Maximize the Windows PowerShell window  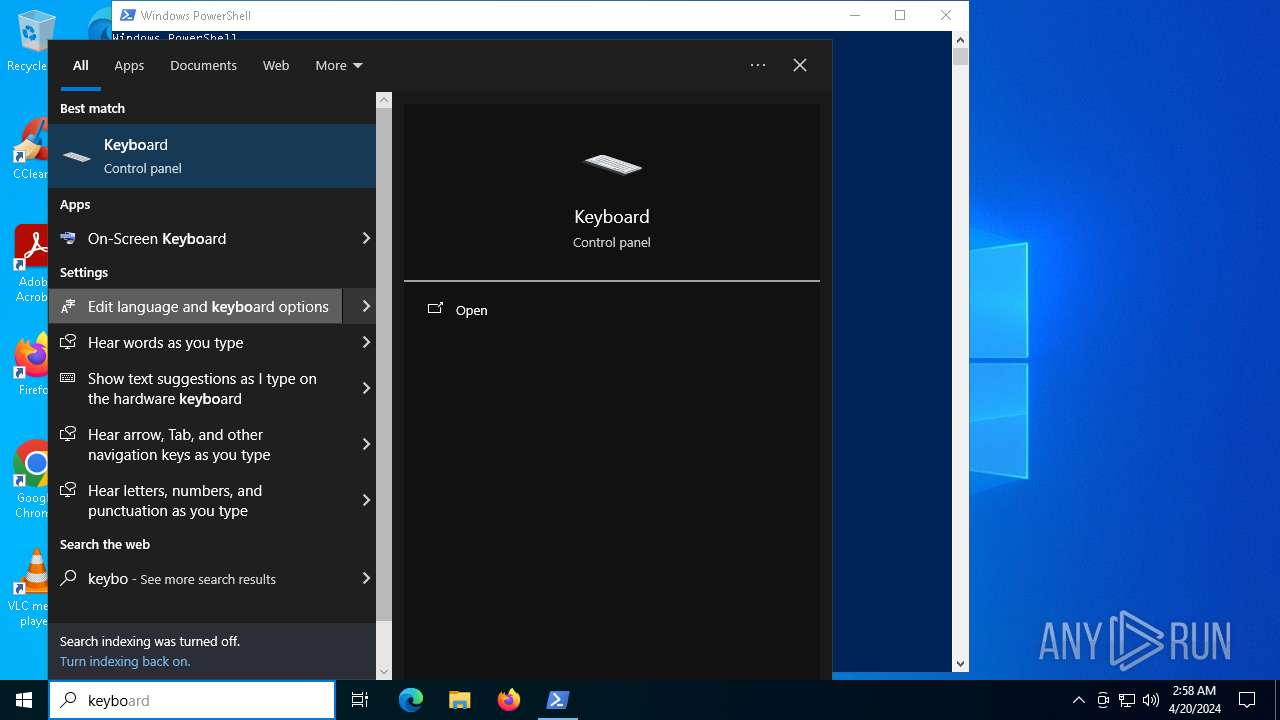tap(900, 15)
